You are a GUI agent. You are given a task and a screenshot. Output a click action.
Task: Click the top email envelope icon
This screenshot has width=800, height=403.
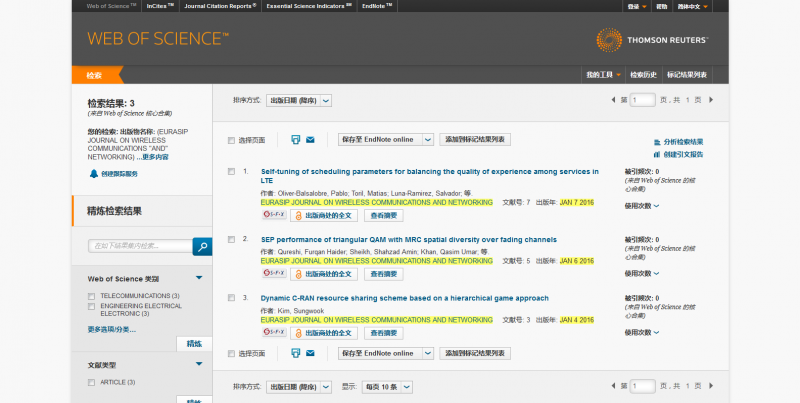pyautogui.click(x=310, y=140)
